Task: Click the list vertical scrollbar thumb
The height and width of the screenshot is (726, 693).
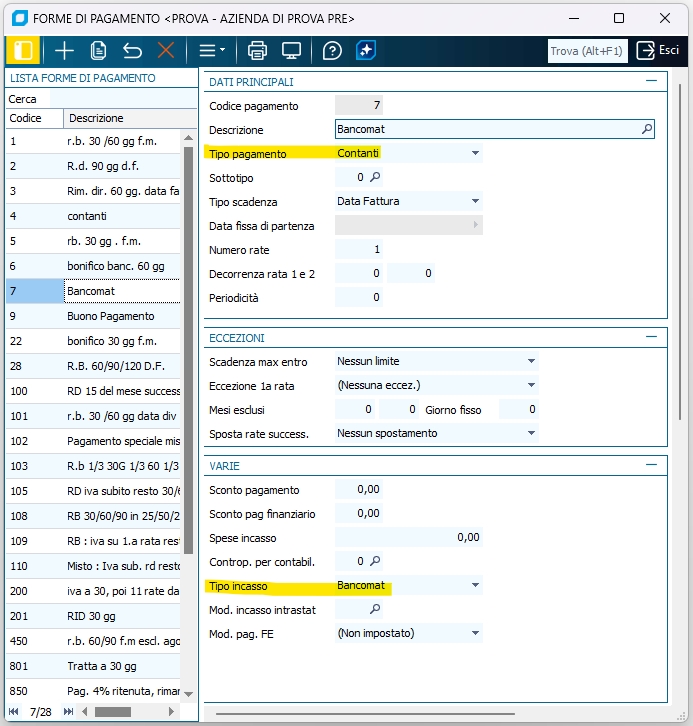Action: tap(188, 350)
